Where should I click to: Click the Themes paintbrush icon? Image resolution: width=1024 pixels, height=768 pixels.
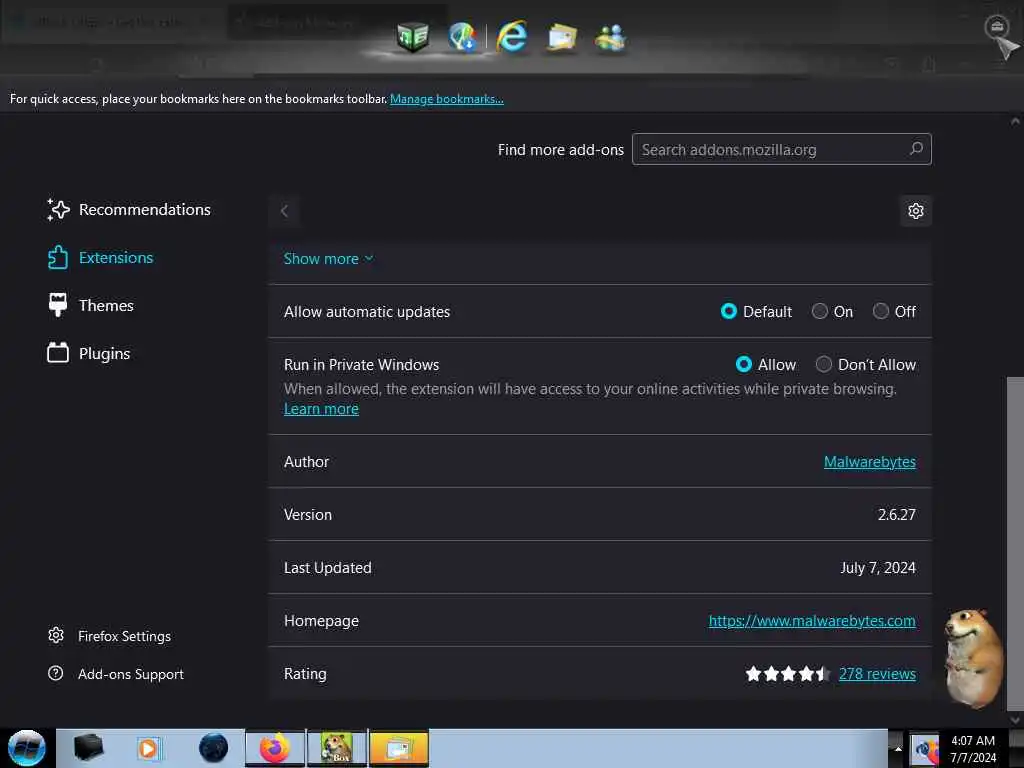57,305
